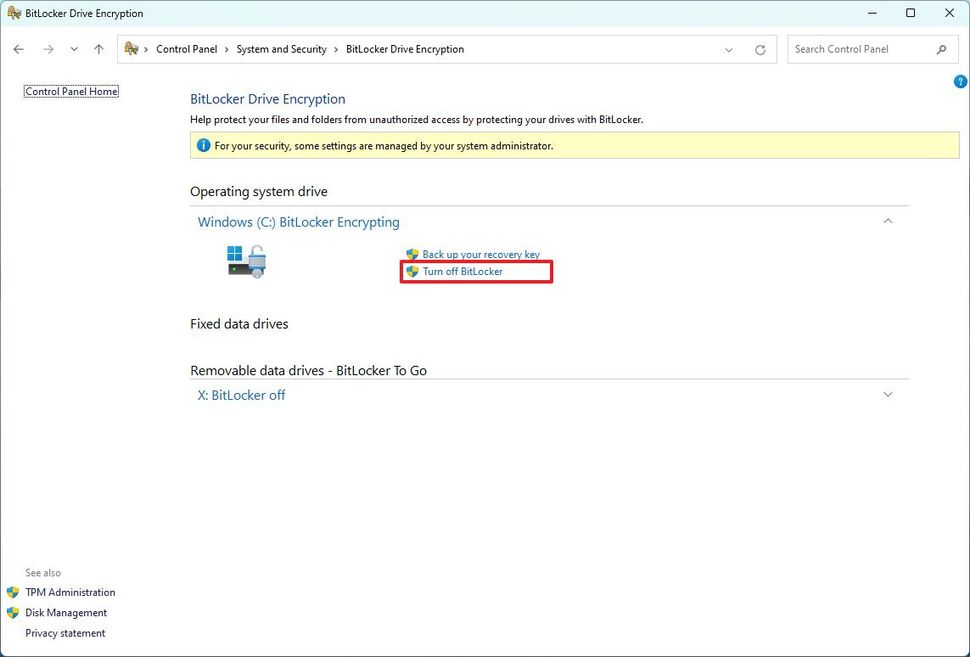The image size is (970, 657).
Task: Collapse the Windows (C:) drive section
Action: (888, 221)
